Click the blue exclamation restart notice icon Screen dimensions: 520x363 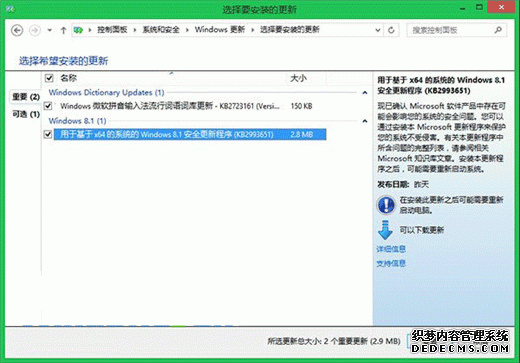[x=386, y=205]
